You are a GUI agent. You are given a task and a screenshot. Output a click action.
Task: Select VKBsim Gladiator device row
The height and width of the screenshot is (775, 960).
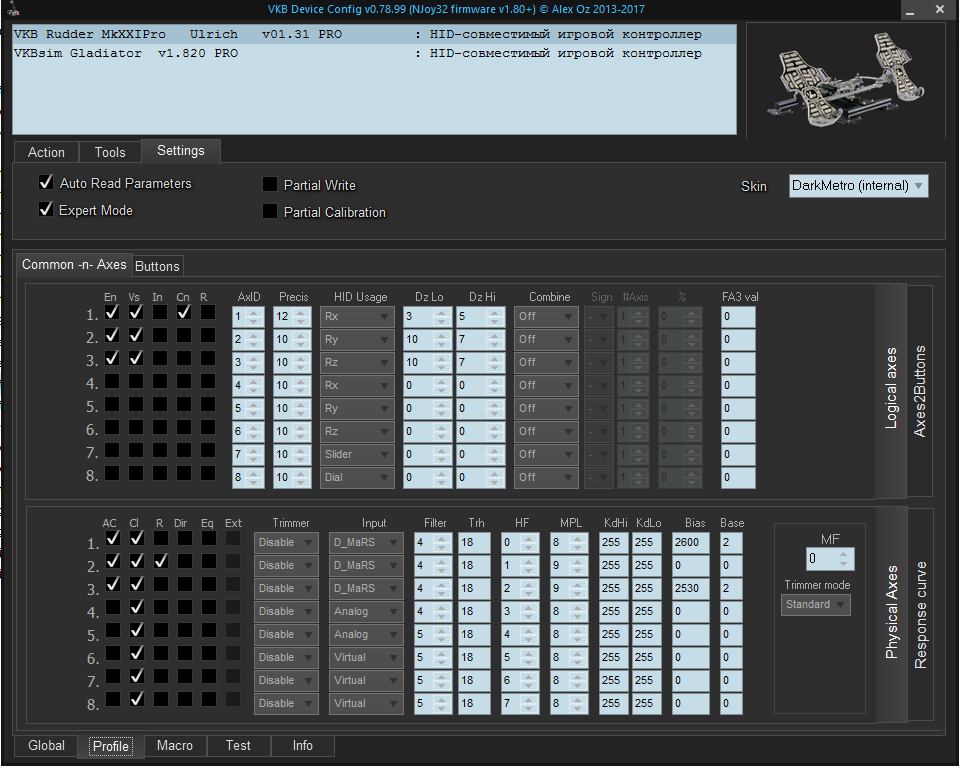374,53
